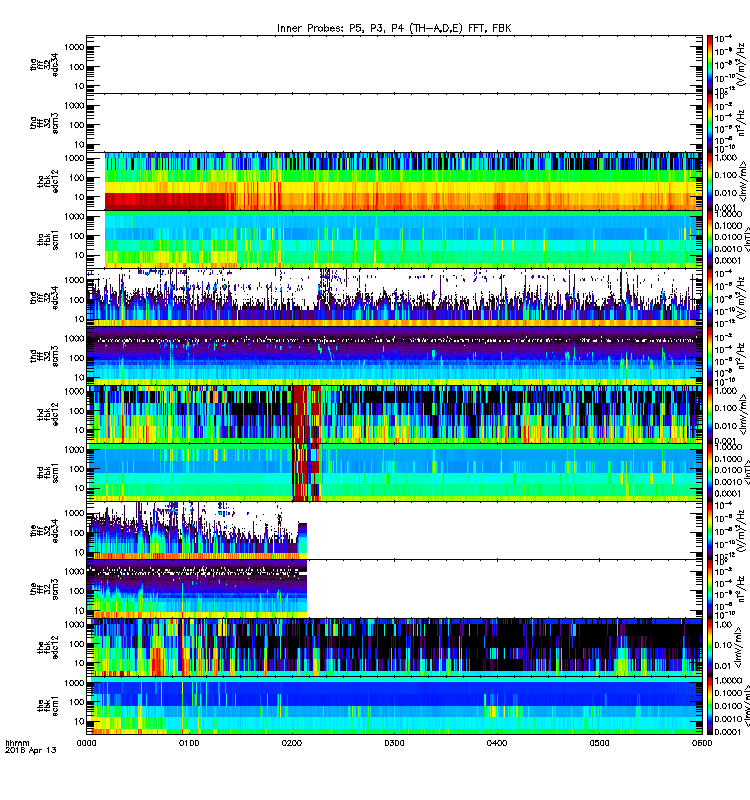The height and width of the screenshot is (800, 750).
Task: Click the color bar beside thd fff scm3 panel
Action: click(x=710, y=356)
